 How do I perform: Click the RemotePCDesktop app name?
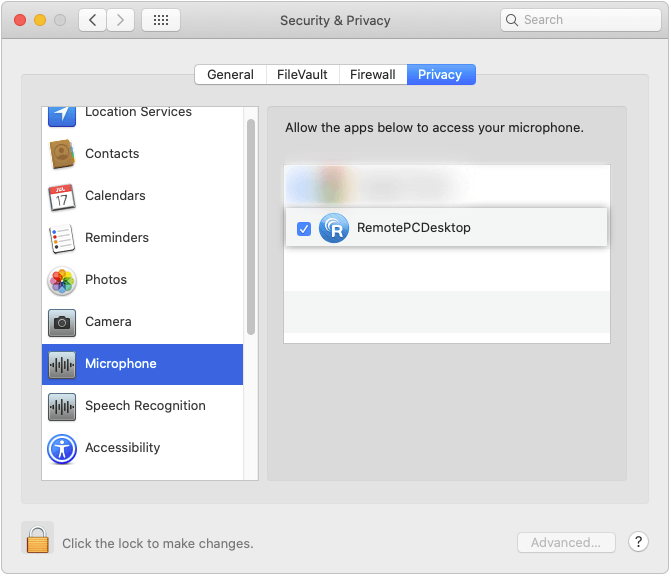[413, 228]
